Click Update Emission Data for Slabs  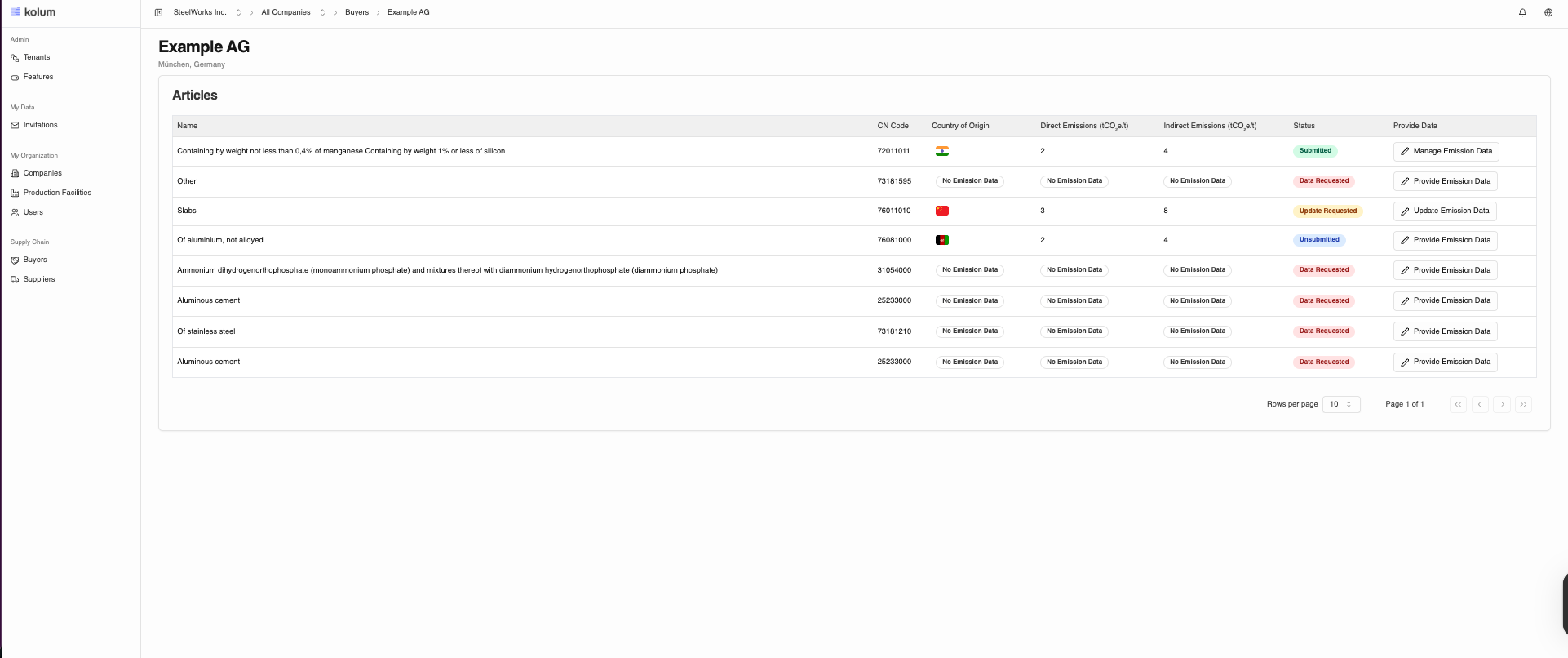(x=1444, y=211)
